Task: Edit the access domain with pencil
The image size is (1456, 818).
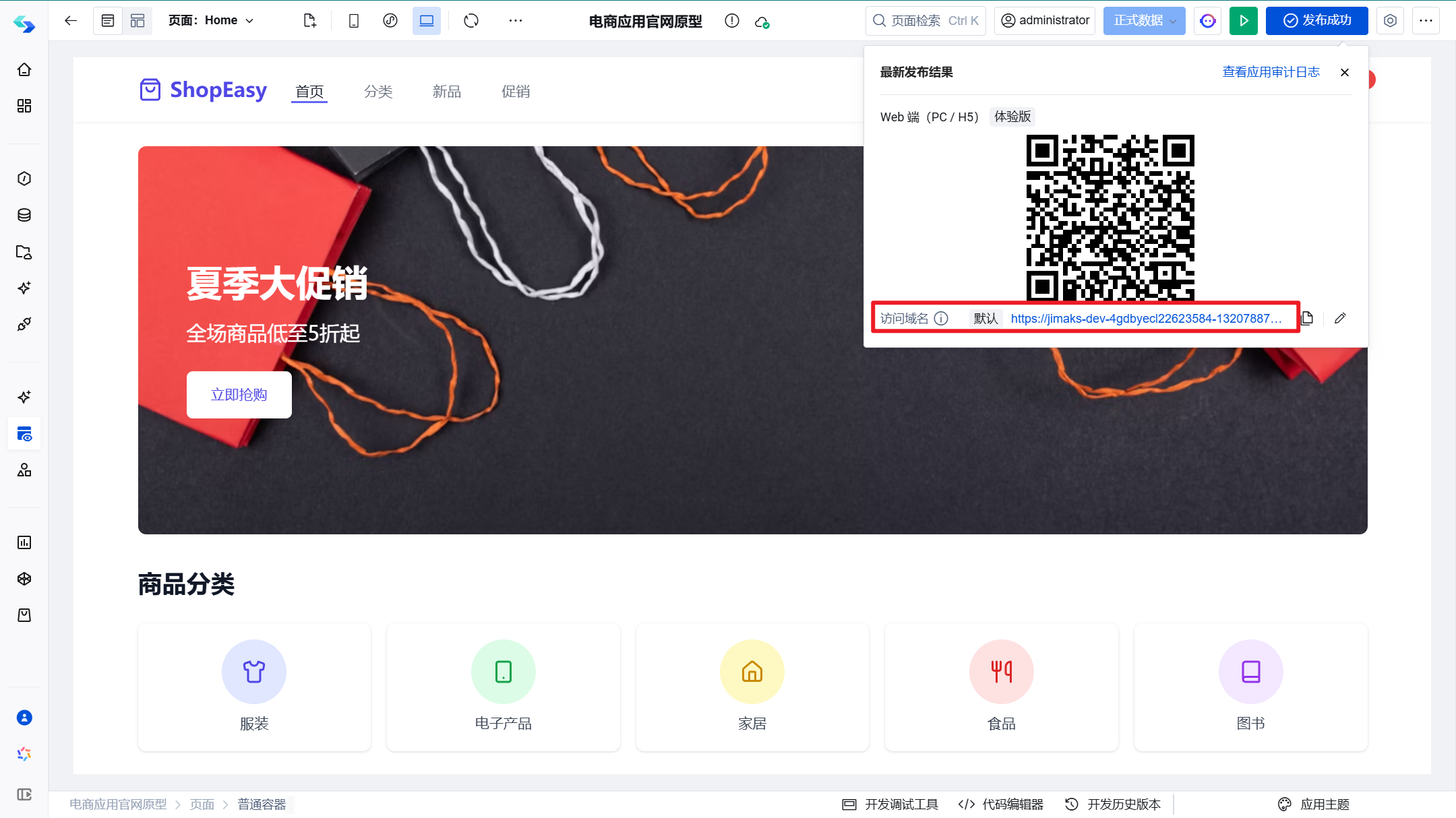Action: point(1340,318)
